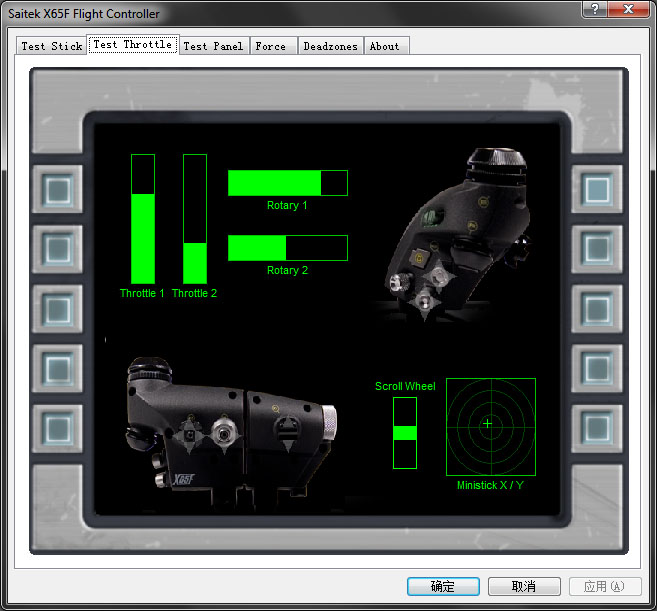Click the Scroll Wheel indicator bar
Screen dimensions: 657x611
405,433
